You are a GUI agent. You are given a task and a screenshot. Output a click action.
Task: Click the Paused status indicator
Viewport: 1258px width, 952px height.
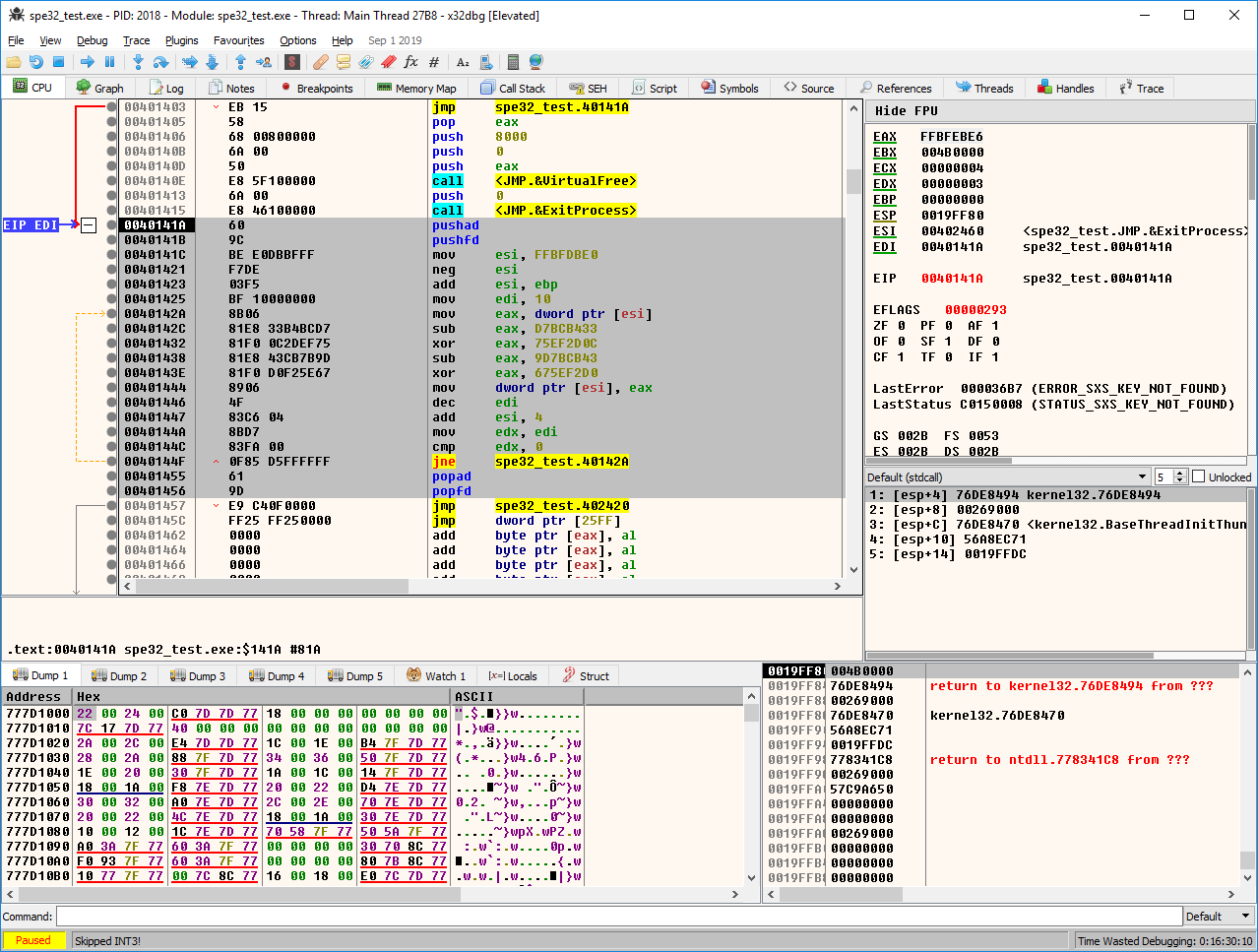(x=33, y=940)
